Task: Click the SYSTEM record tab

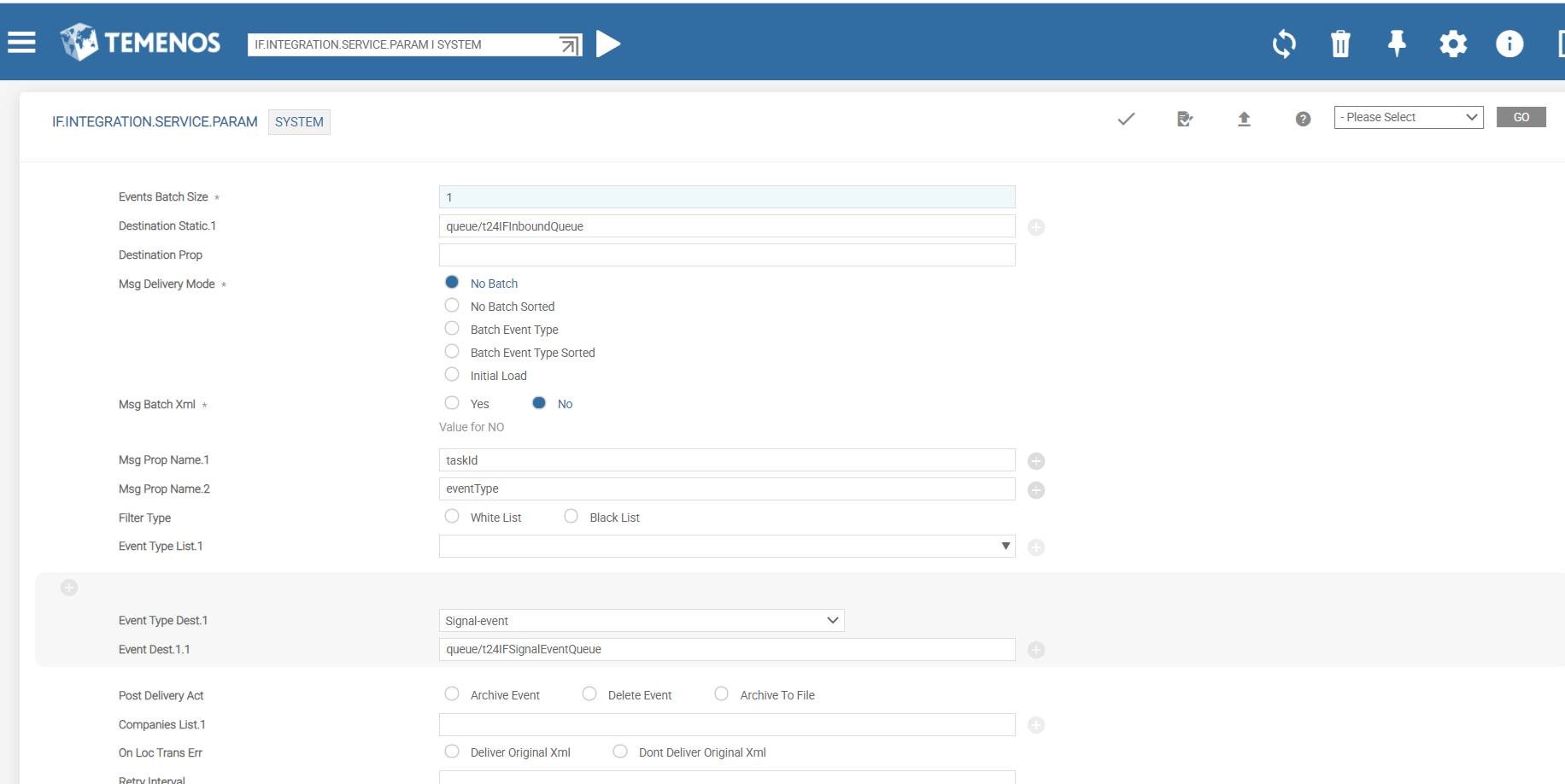Action: tap(299, 122)
